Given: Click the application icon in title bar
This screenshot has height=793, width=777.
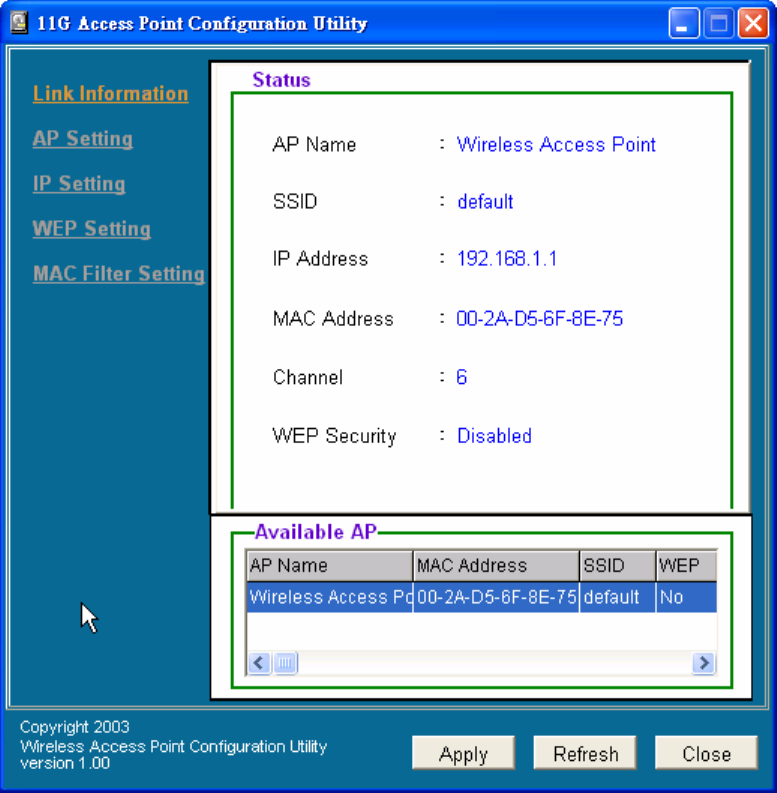Looking at the screenshot, I should (x=19, y=23).
